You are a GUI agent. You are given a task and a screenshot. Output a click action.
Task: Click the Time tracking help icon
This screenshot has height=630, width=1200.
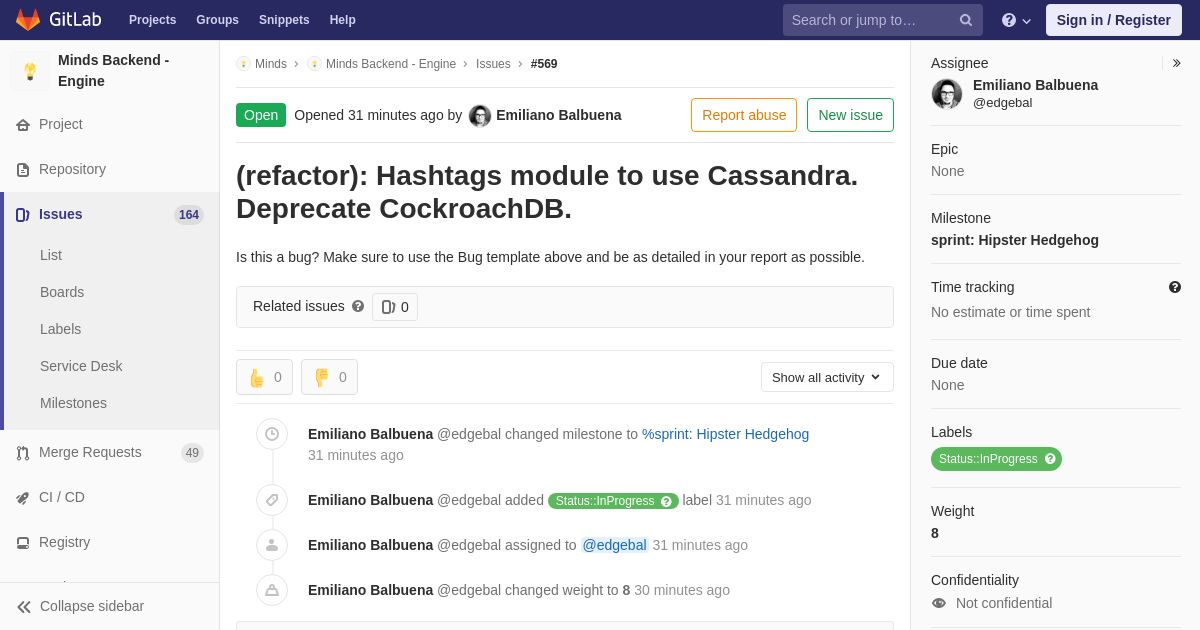click(1175, 287)
